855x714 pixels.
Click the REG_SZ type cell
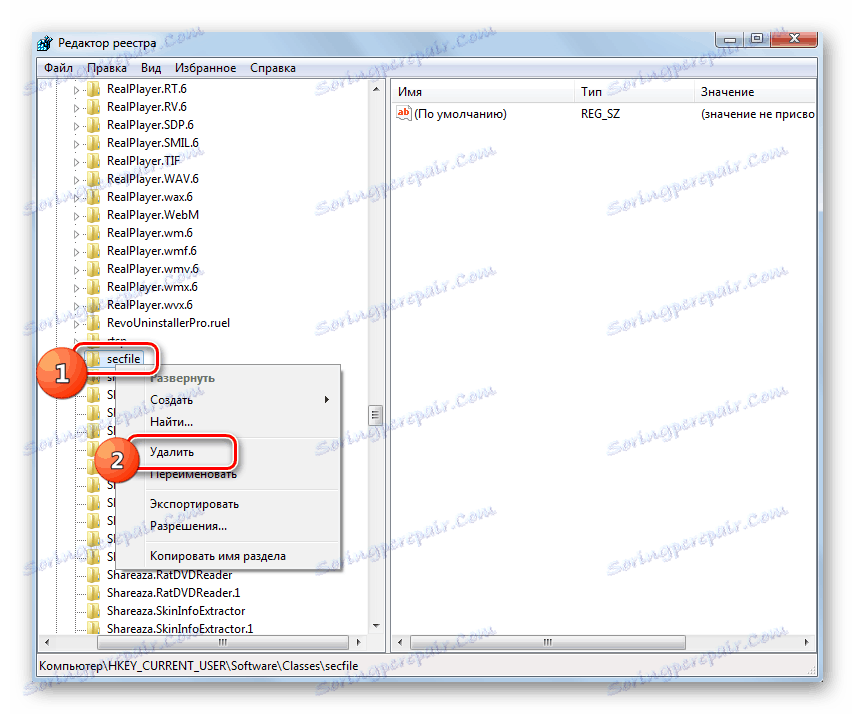click(x=600, y=114)
